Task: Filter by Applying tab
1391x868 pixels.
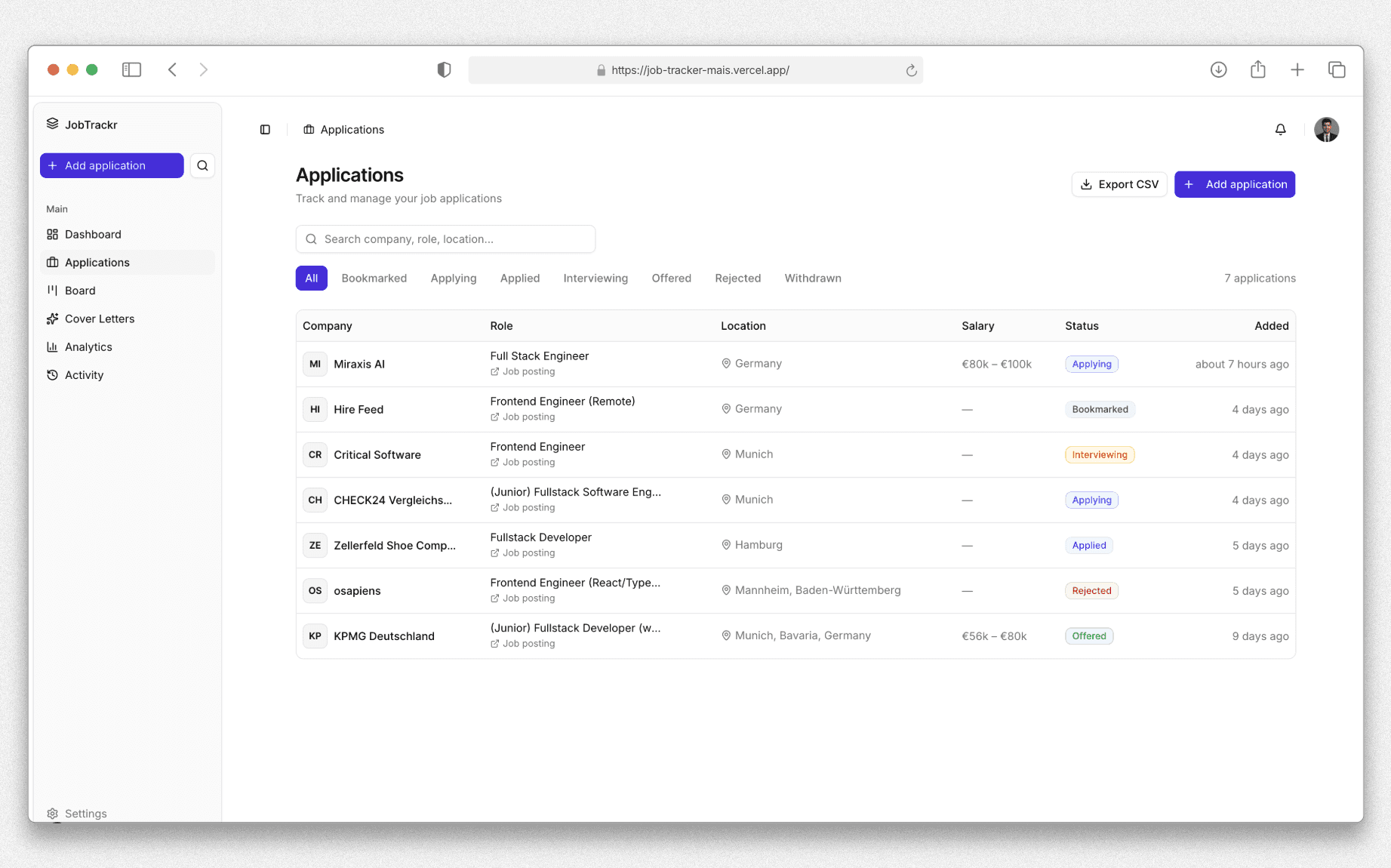Action: [x=454, y=278]
